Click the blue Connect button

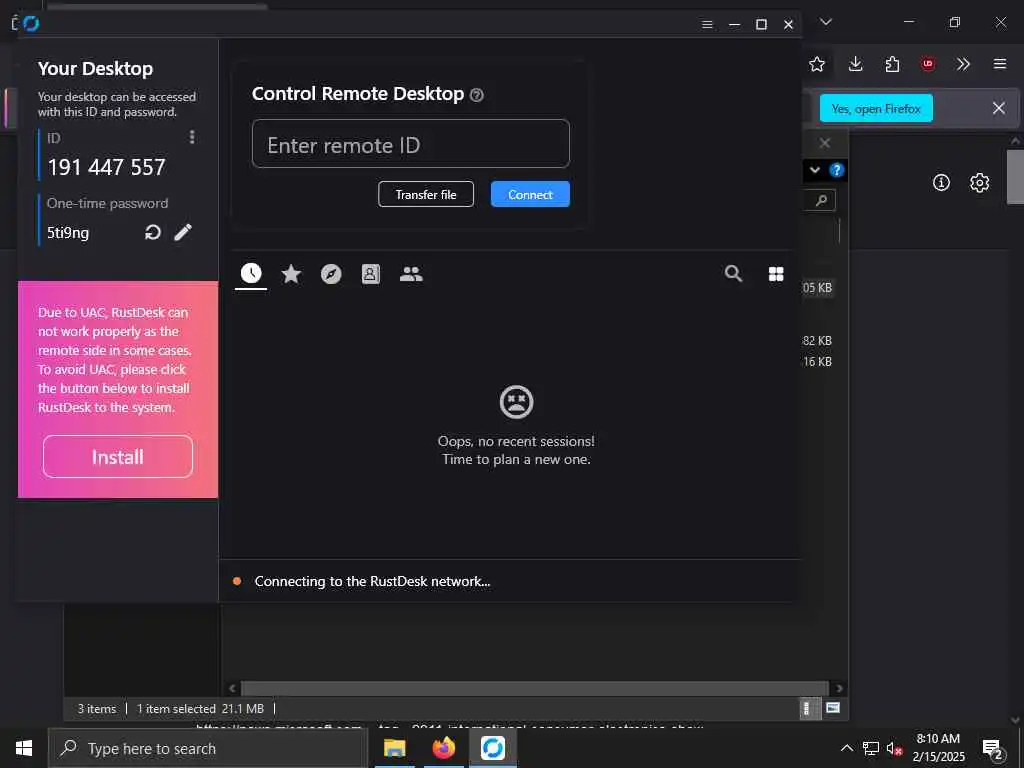(530, 194)
